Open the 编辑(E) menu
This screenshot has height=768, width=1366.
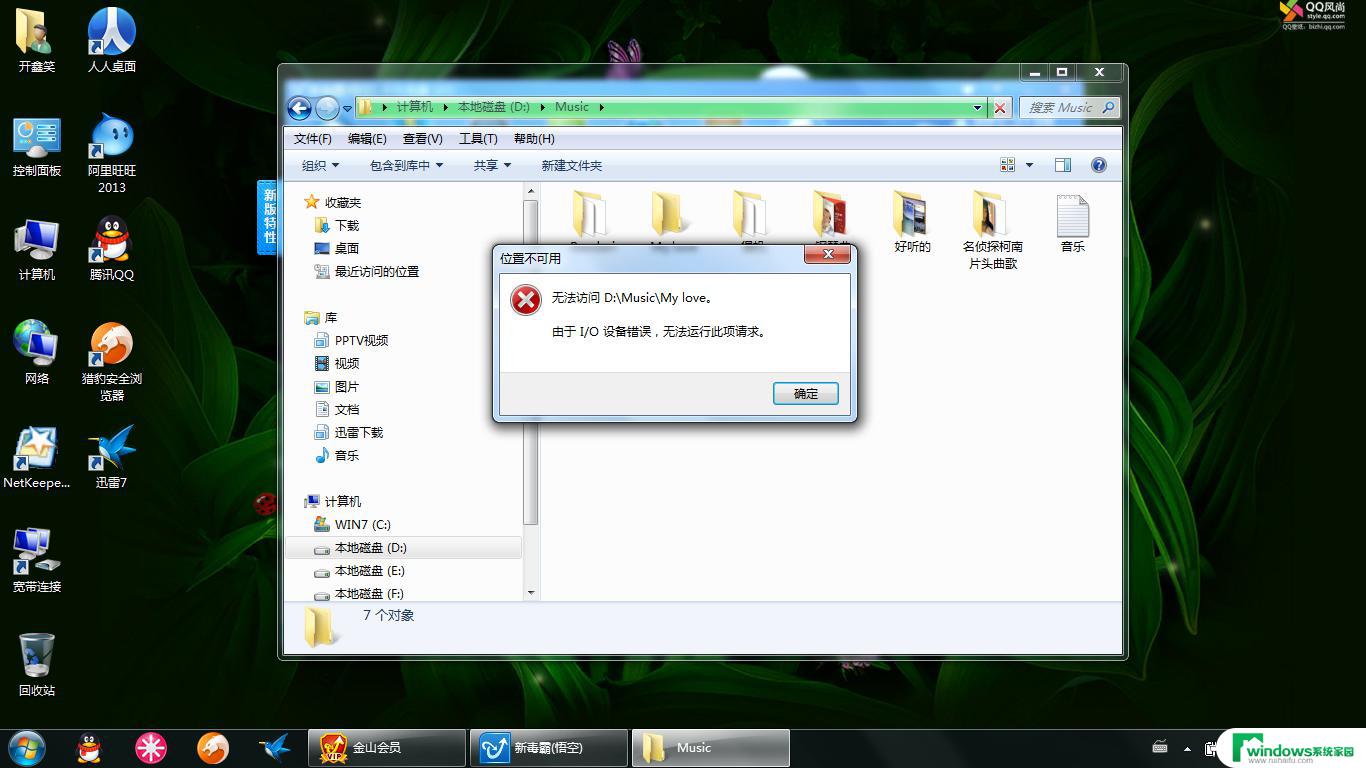[x=367, y=139]
